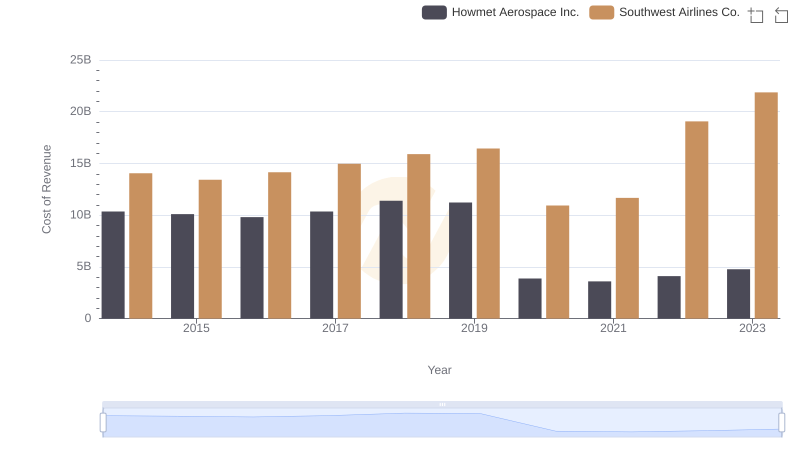Click the Southwest Airlines 2022 bar

(x=697, y=220)
